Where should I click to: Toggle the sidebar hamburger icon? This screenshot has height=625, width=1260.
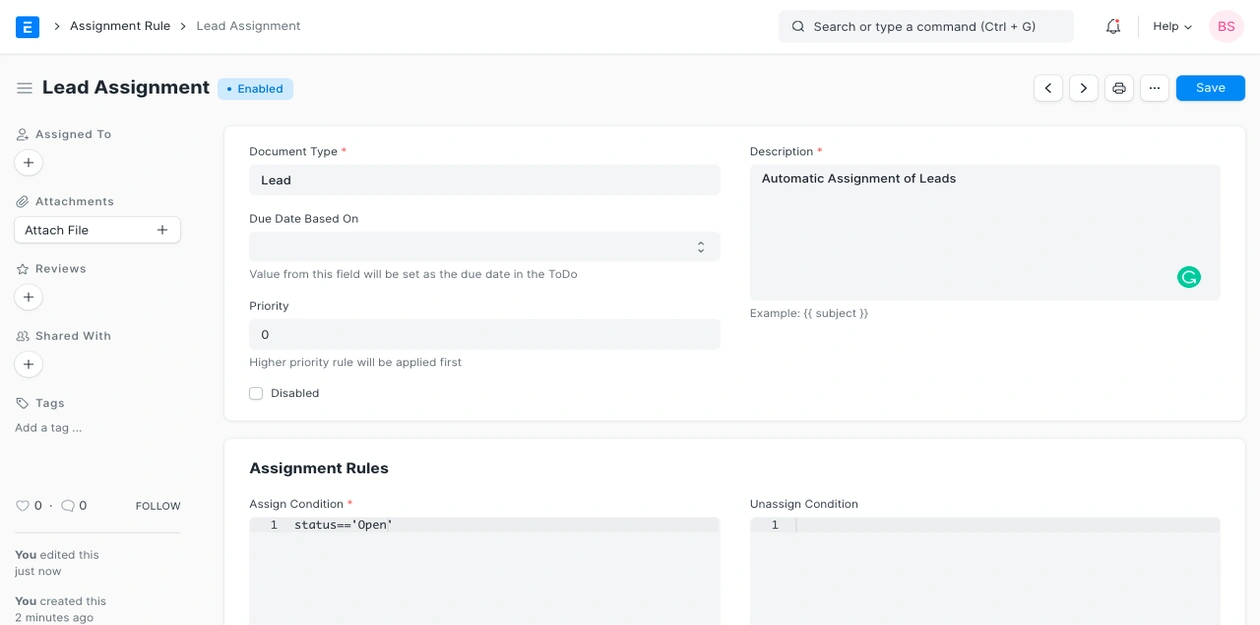point(24,88)
